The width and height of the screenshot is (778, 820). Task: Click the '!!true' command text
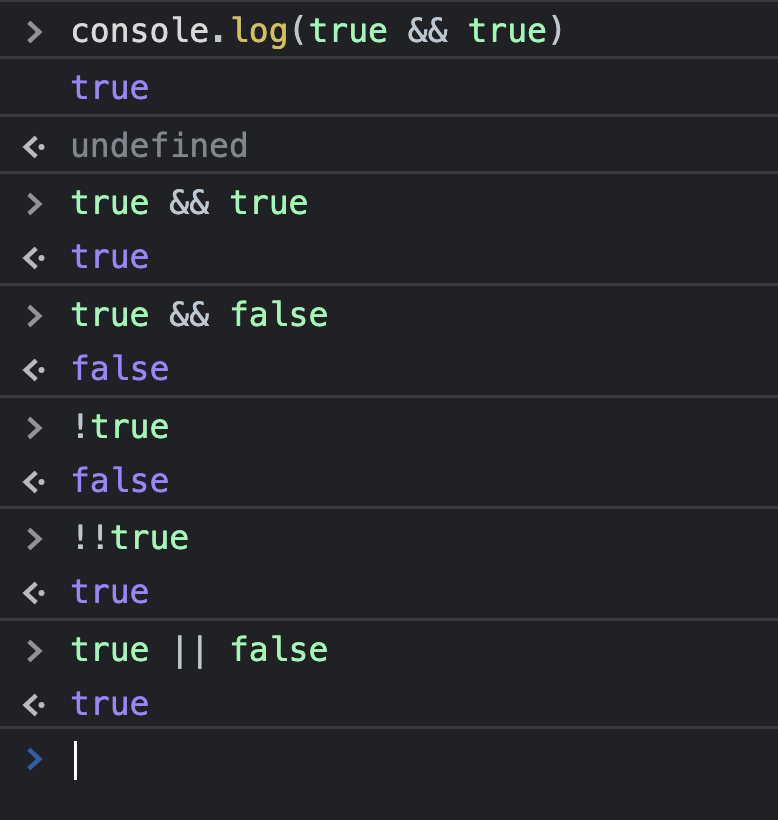[130, 538]
